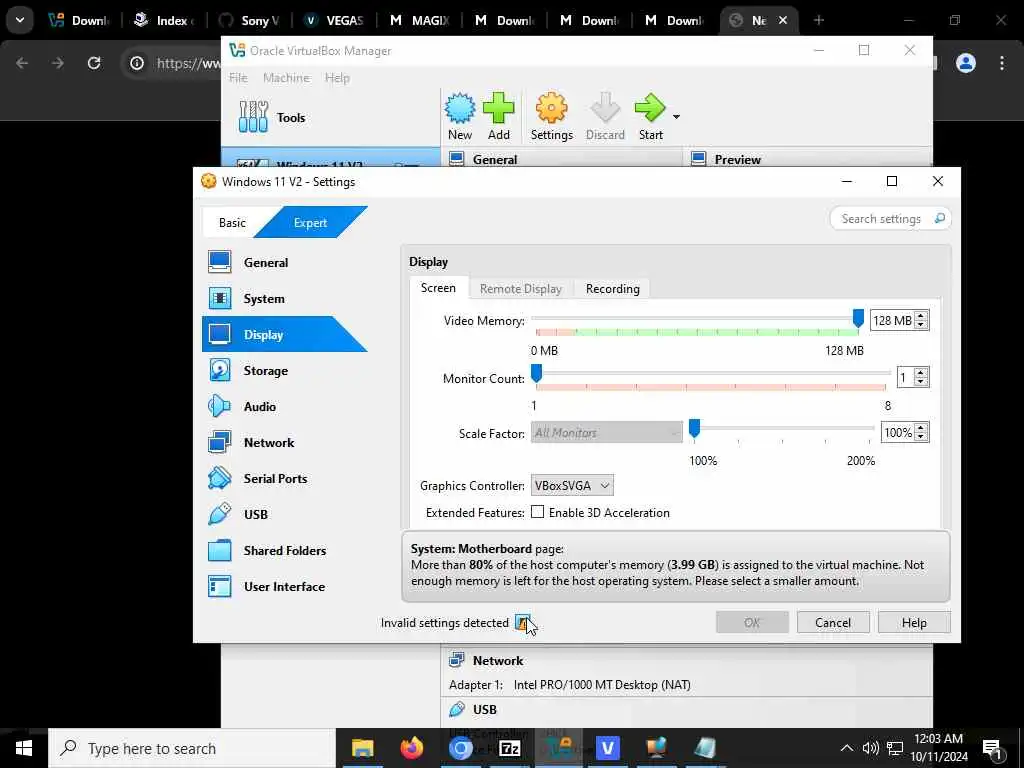Click New in VirtualBox Manager toolbar
Image resolution: width=1024 pixels, height=768 pixels.
pos(460,117)
